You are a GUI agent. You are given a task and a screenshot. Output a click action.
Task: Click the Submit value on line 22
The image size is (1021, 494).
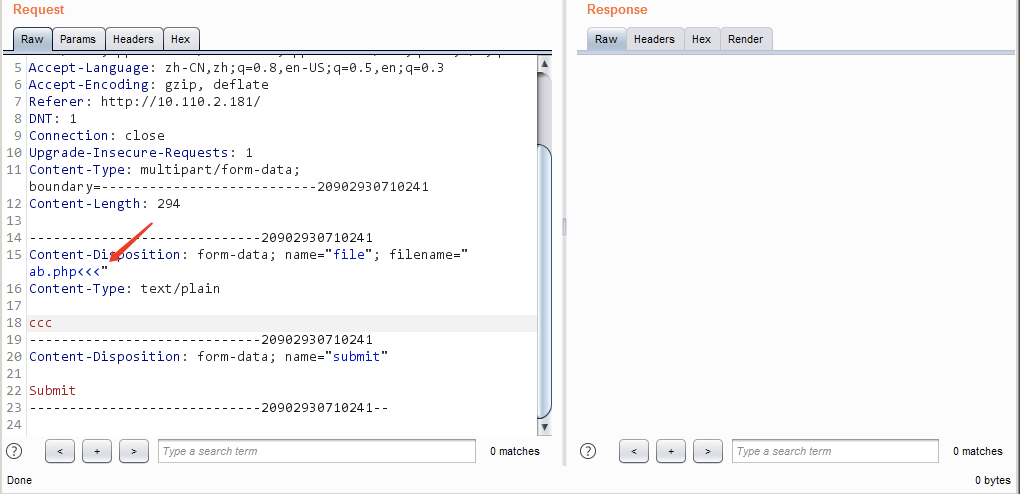click(53, 391)
